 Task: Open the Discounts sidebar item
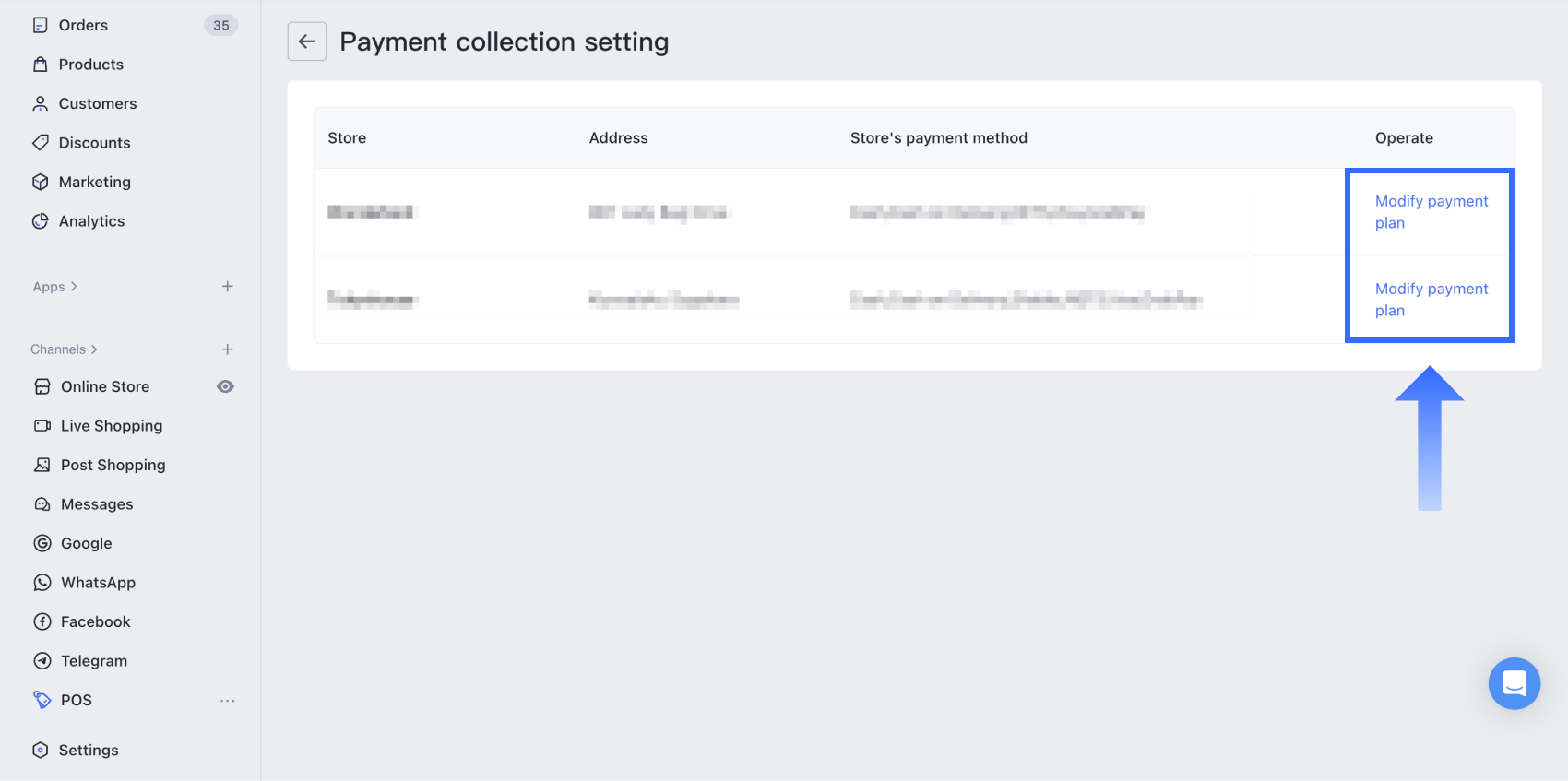tap(94, 143)
